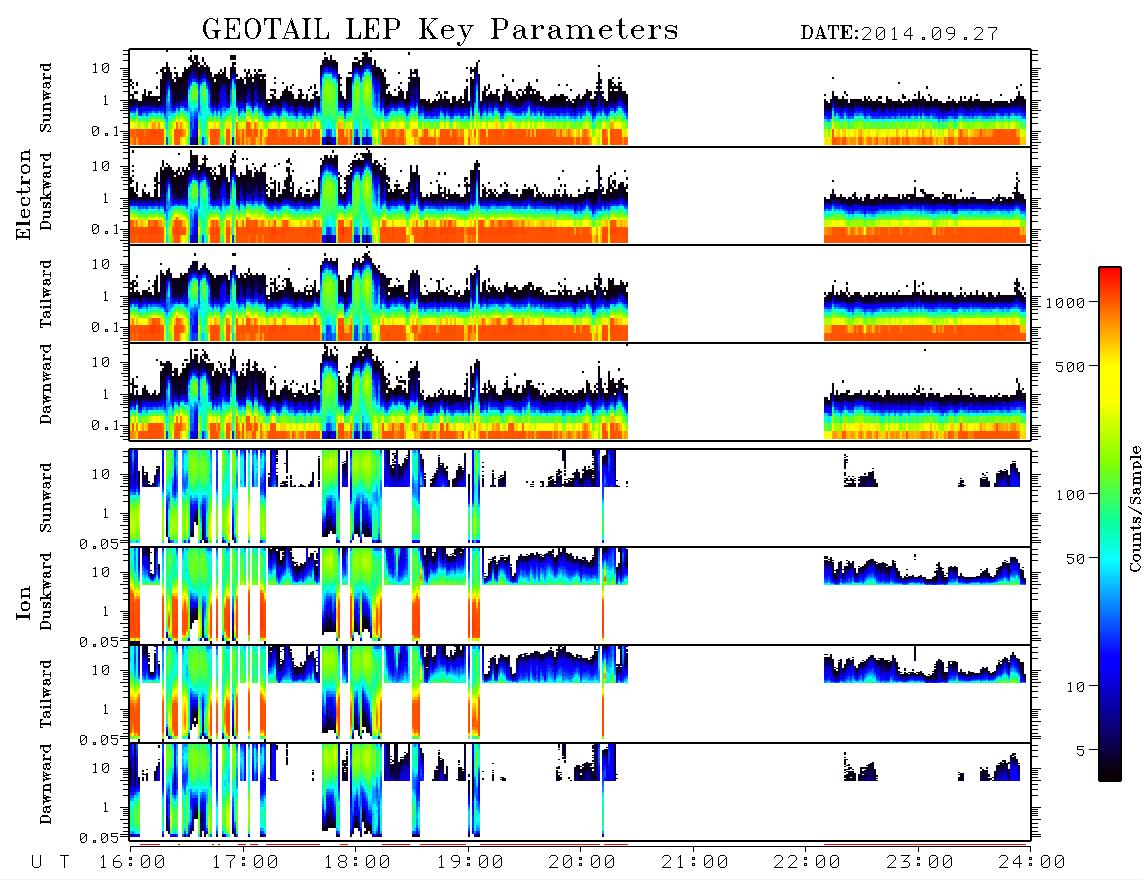Select the Ion Sunward panel label

coord(46,498)
